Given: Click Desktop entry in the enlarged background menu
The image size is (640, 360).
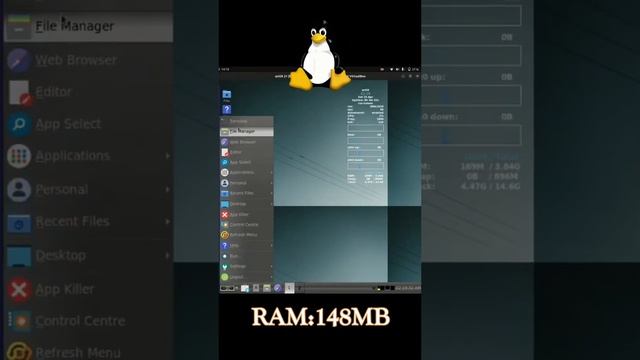Looking at the screenshot, I should tap(89, 256).
